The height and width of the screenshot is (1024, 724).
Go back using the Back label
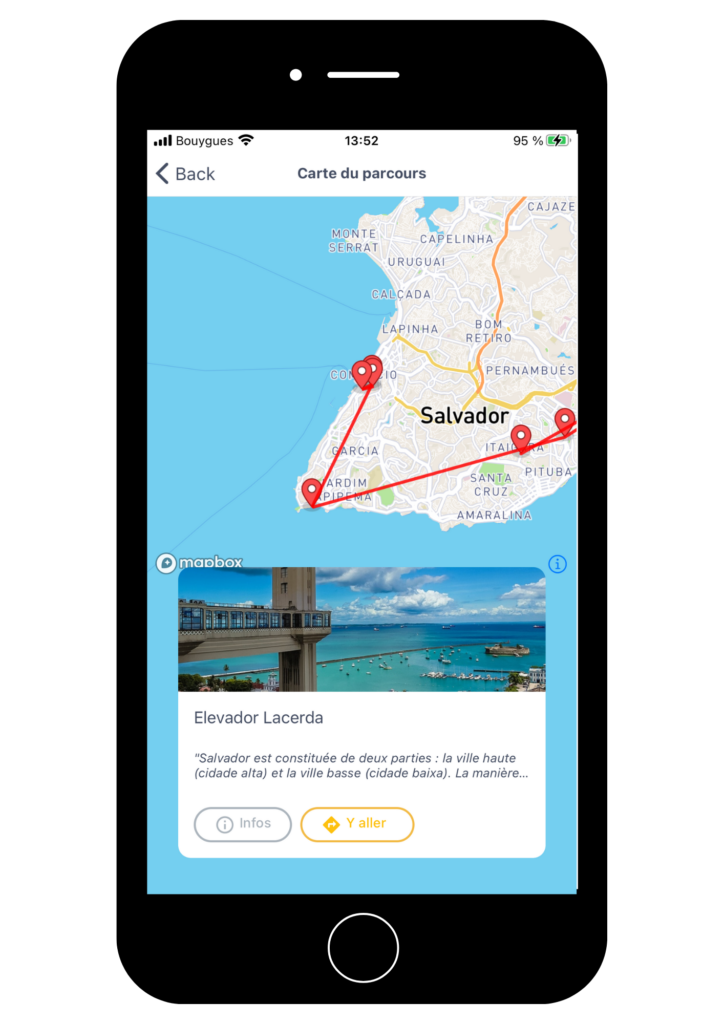click(x=195, y=174)
